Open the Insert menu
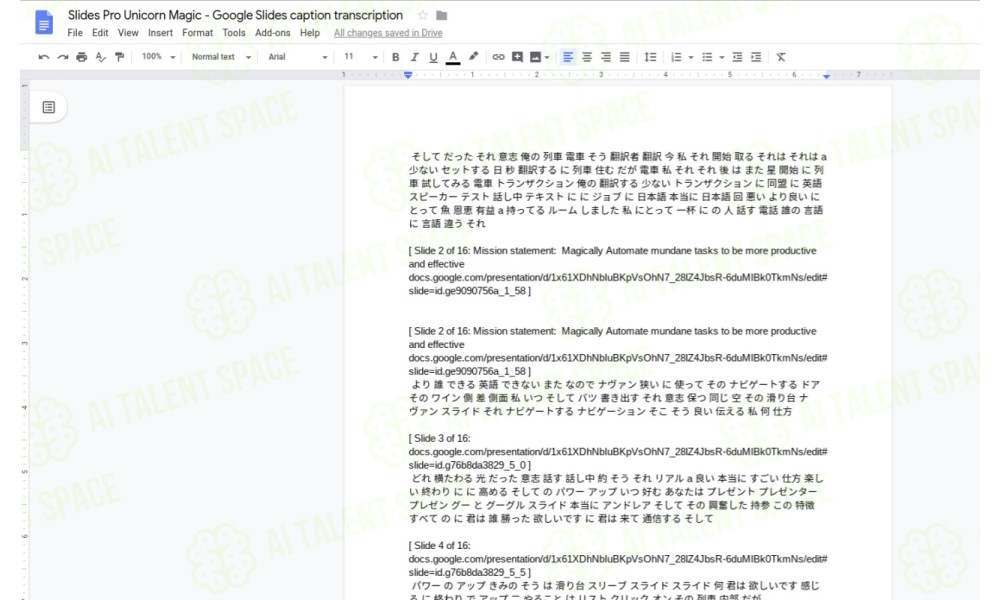Screen dimensions: 1000x600 click(160, 33)
